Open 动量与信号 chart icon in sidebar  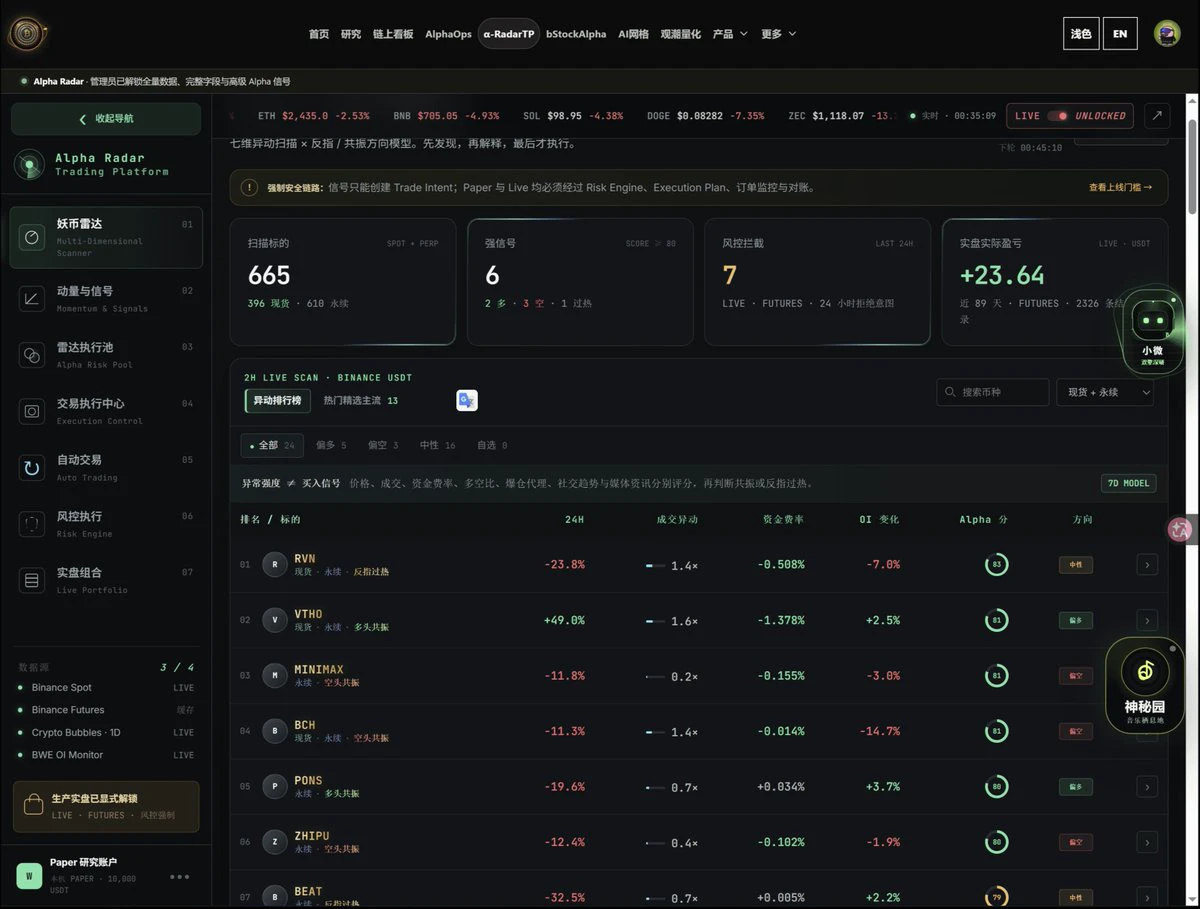[x=32, y=297]
